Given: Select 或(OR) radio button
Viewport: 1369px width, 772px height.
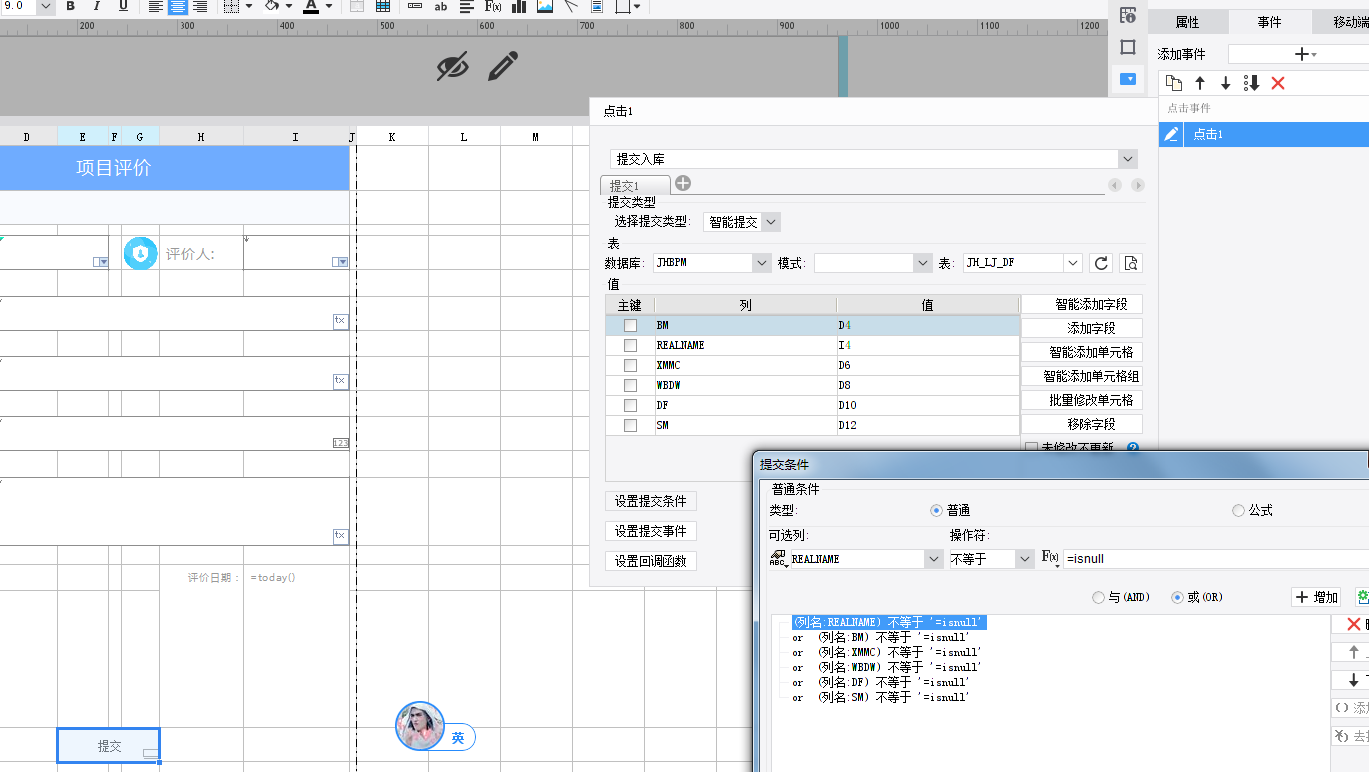Looking at the screenshot, I should (x=1177, y=597).
